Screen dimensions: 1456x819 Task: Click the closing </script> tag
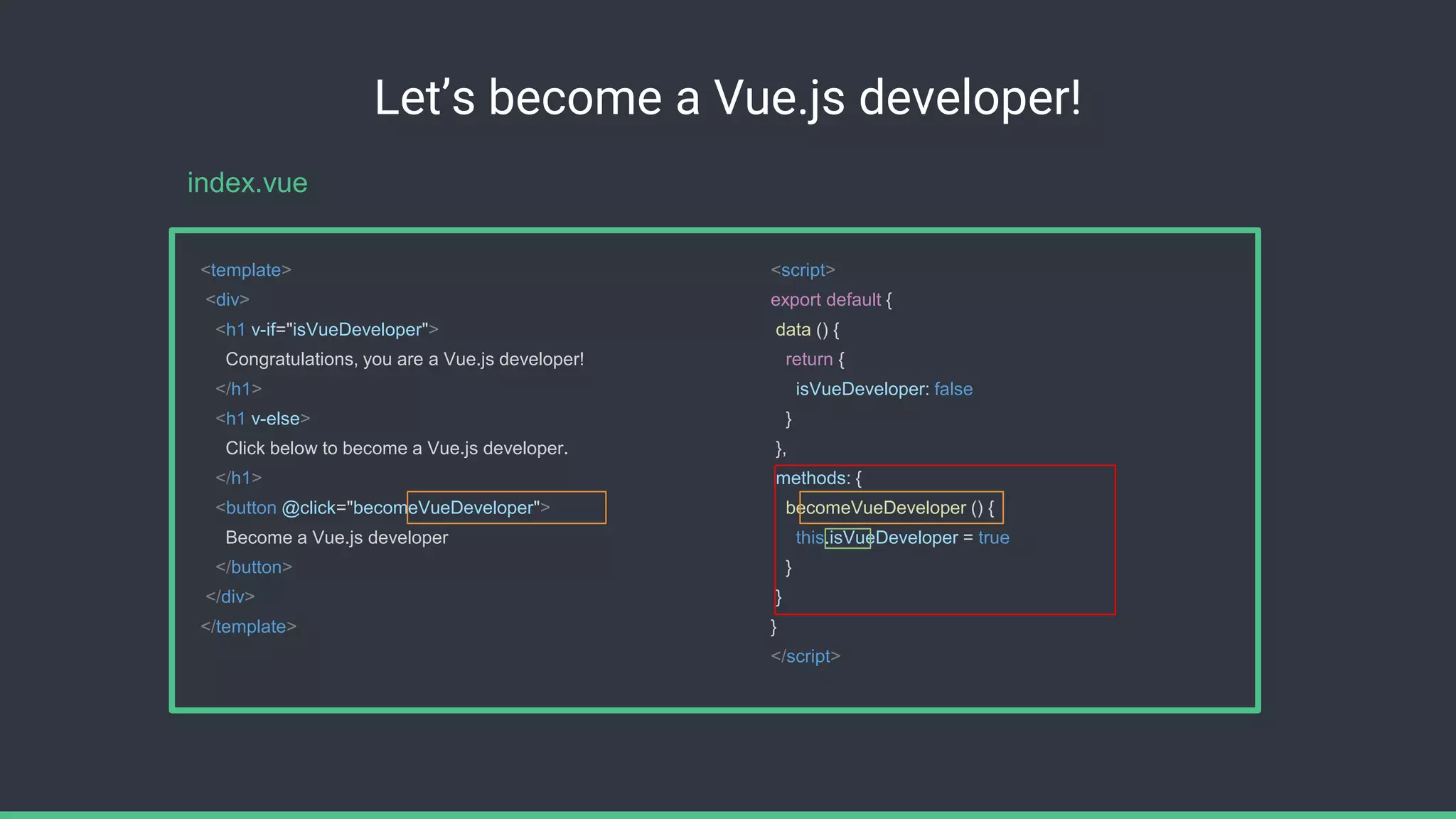(805, 656)
